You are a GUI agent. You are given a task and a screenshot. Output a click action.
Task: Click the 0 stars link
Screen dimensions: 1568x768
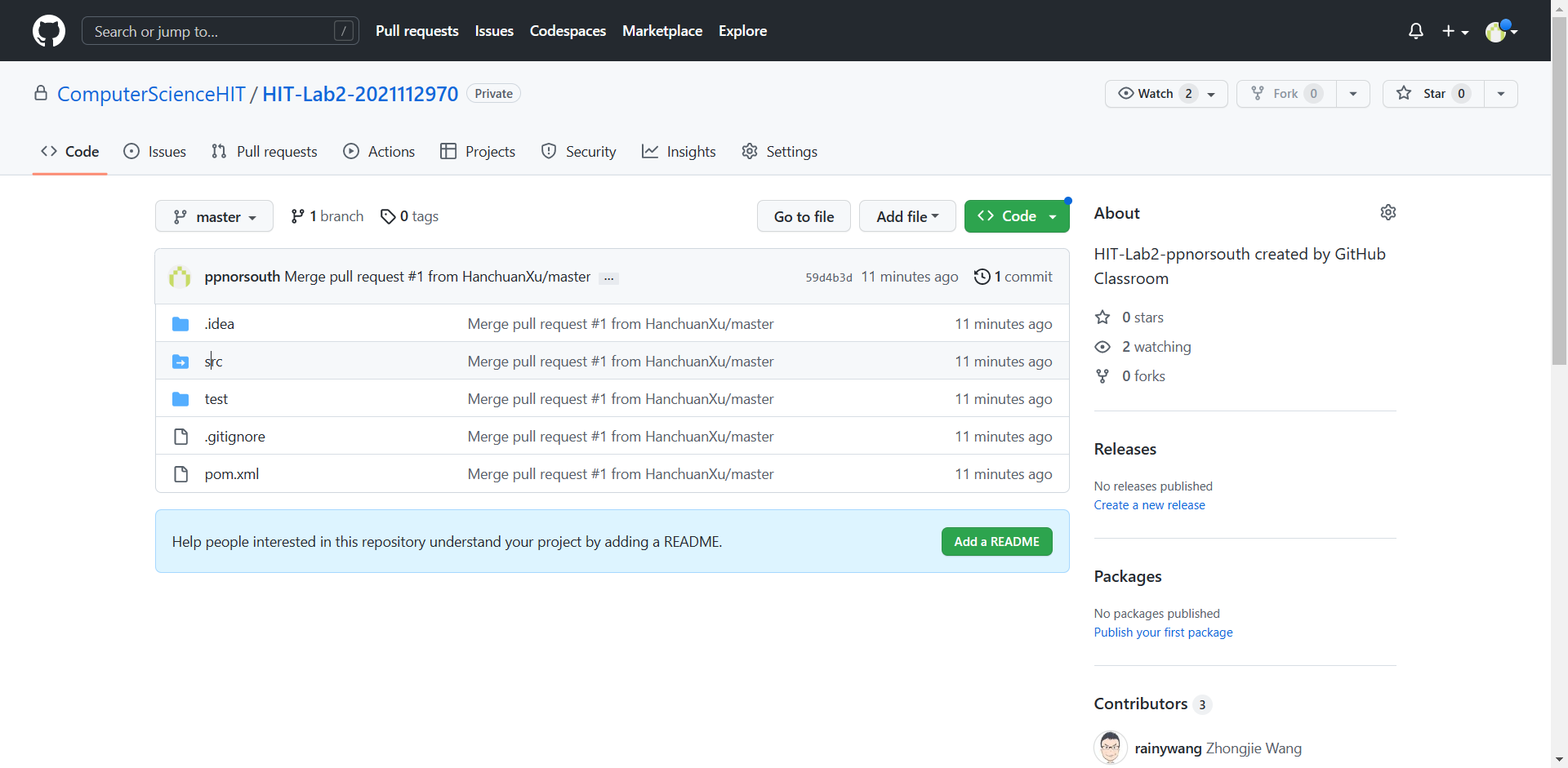(1129, 317)
